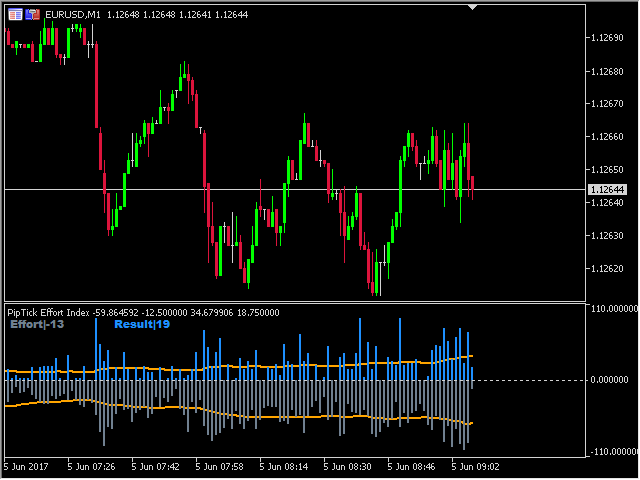640x480 pixels.
Task: Click the 110.000000 indicator scale label
Action: 613,309
